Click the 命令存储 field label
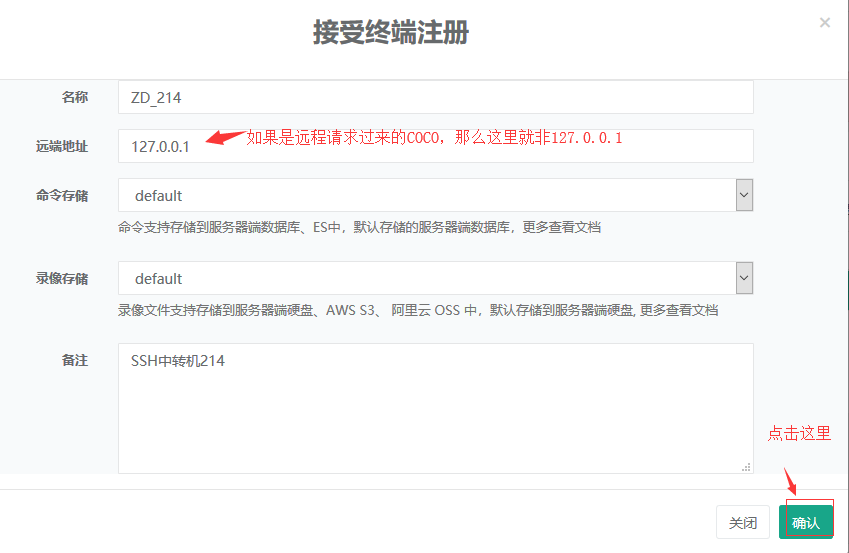The height and width of the screenshot is (553, 849). (62, 196)
